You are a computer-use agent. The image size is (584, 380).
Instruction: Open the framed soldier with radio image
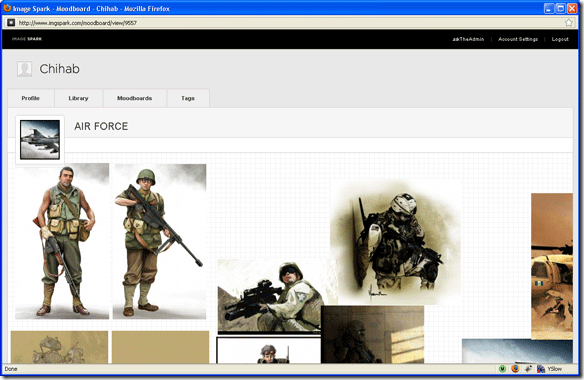[269, 350]
